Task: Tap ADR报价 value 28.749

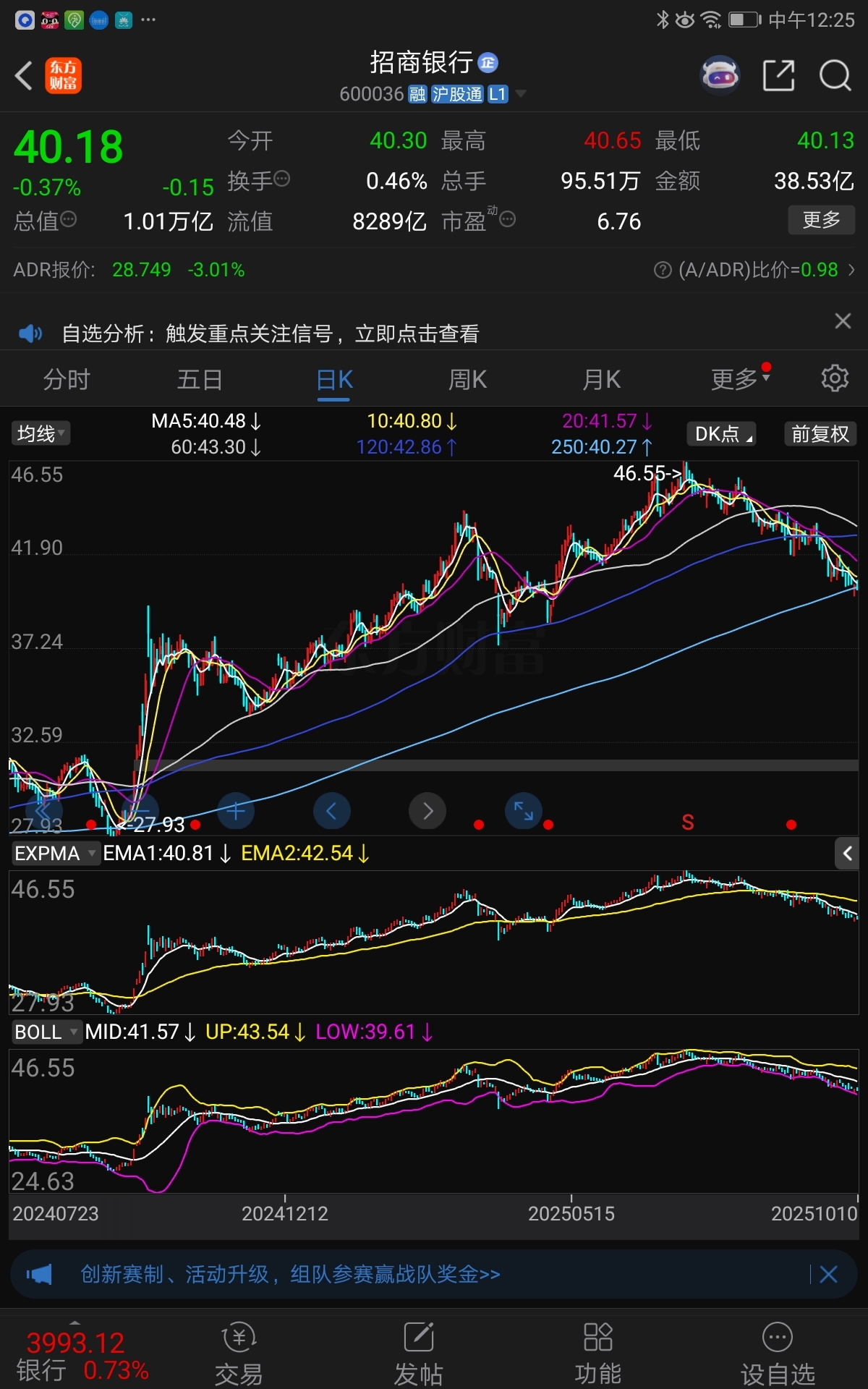Action: 142,270
